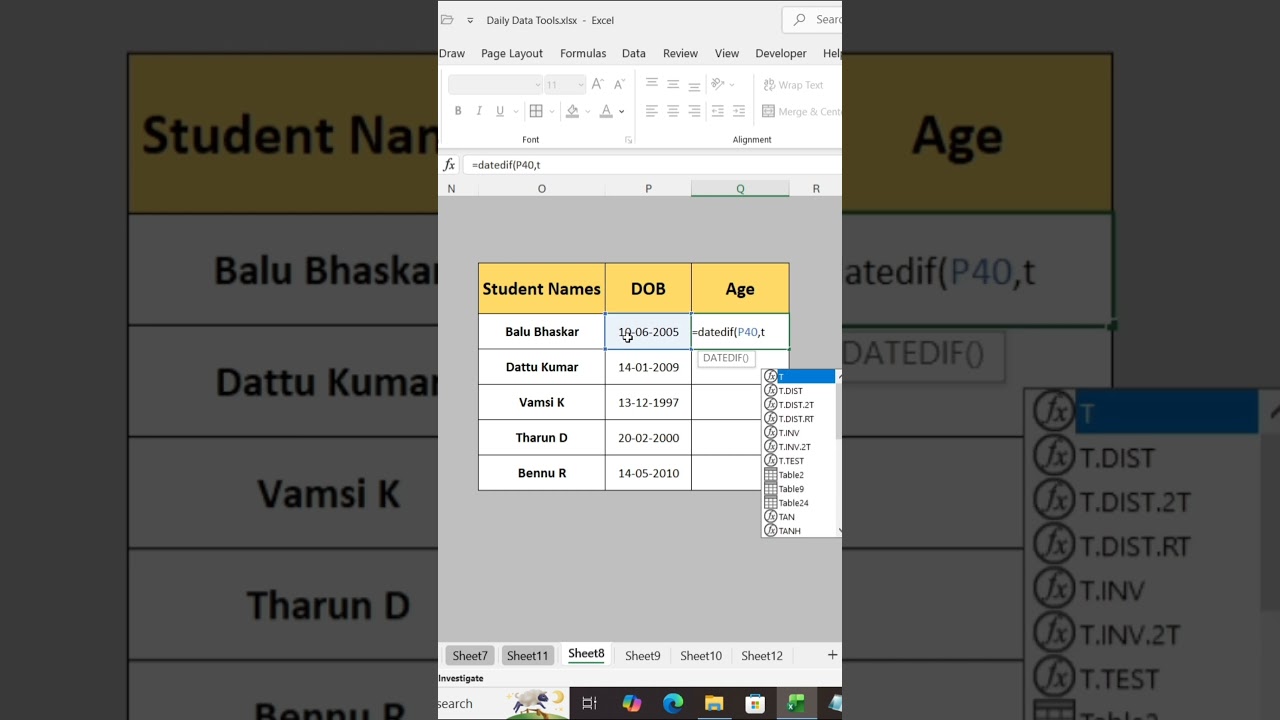
Task: Expand the Underline style dropdown arrow
Action: coord(515,111)
